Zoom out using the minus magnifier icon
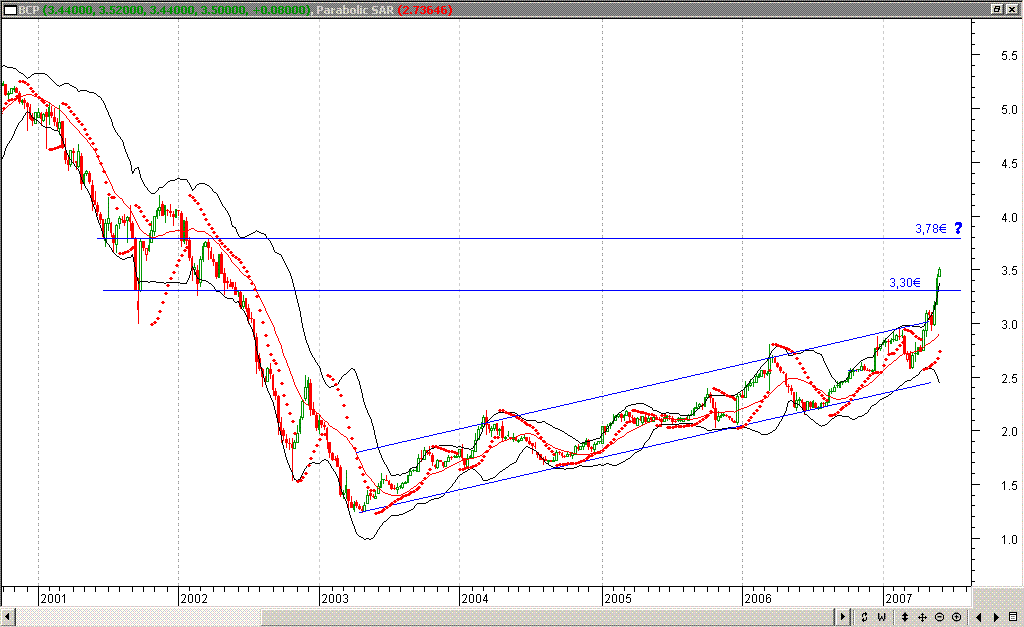The image size is (1024, 627). pyautogui.click(x=940, y=617)
